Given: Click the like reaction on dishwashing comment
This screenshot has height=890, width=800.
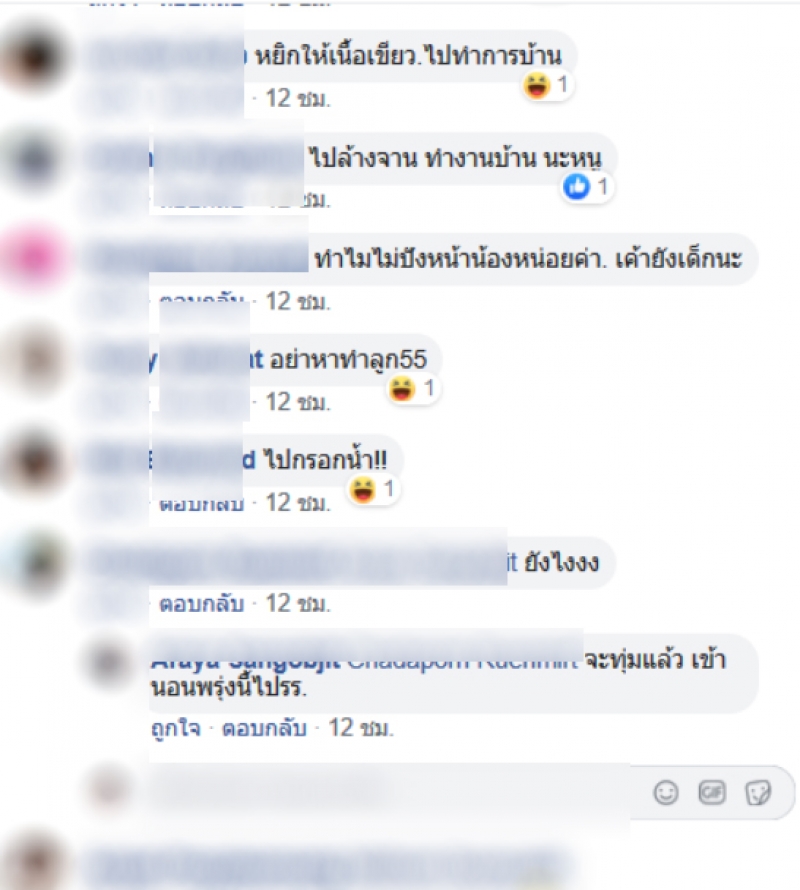Looking at the screenshot, I should (586, 187).
